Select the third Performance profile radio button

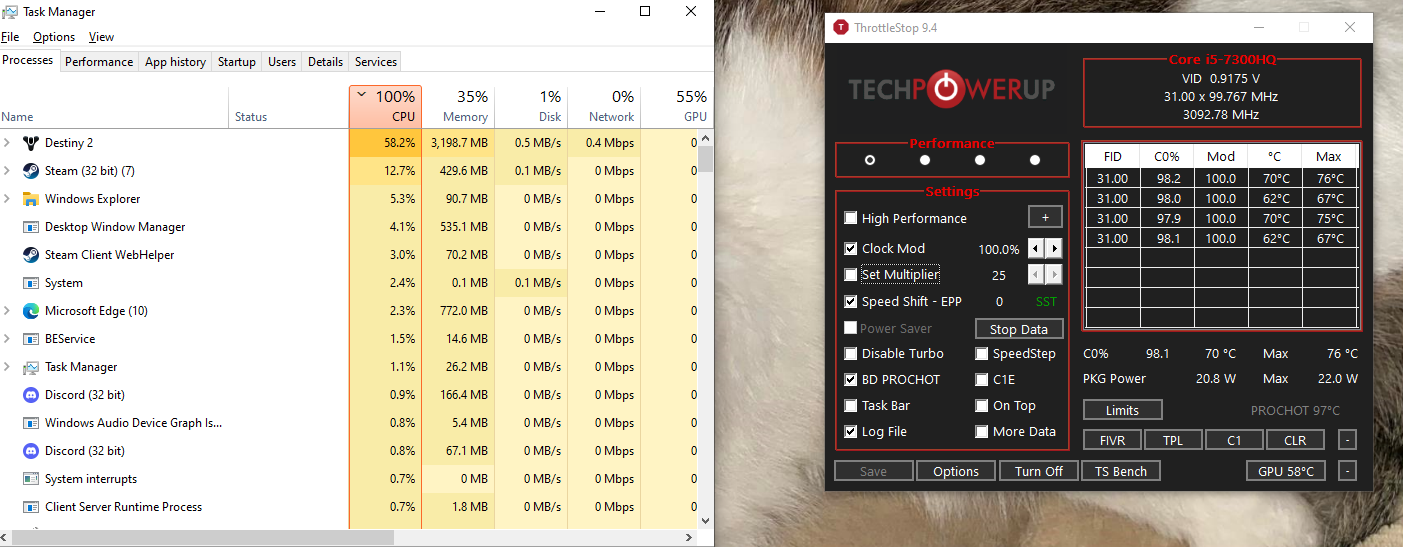pyautogui.click(x=980, y=160)
